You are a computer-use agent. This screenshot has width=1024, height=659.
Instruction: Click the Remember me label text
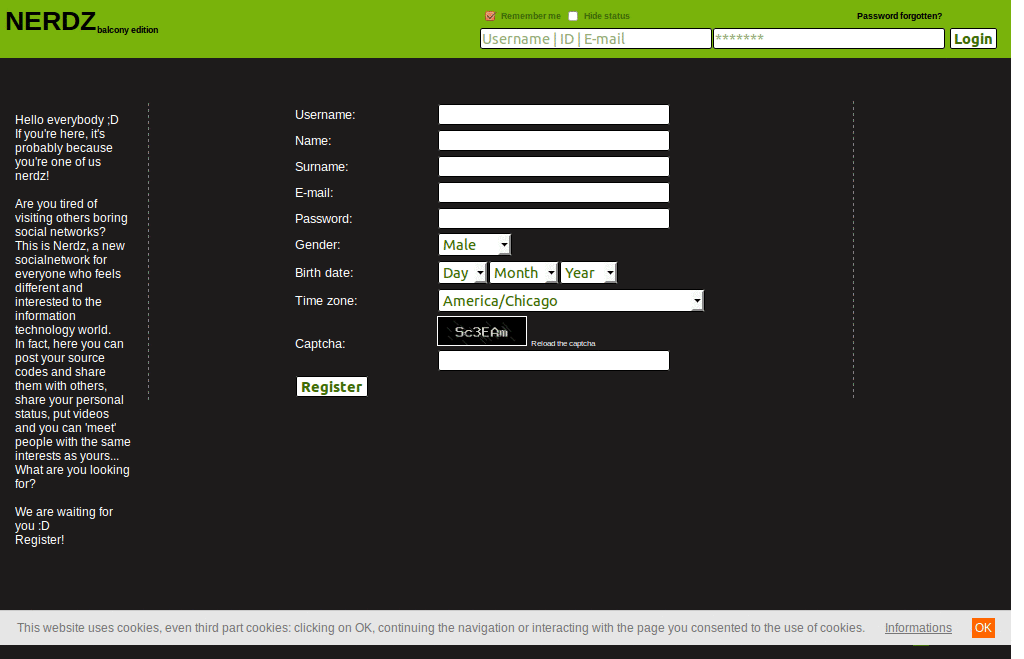(531, 16)
